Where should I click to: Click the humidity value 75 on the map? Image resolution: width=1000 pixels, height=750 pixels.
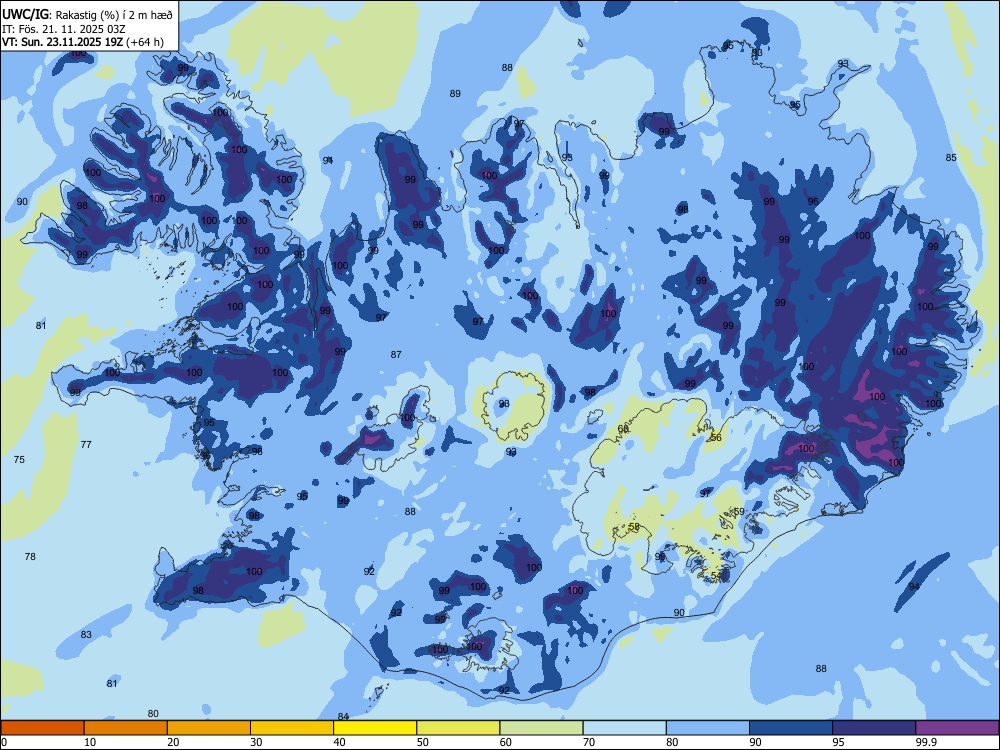click(19, 459)
